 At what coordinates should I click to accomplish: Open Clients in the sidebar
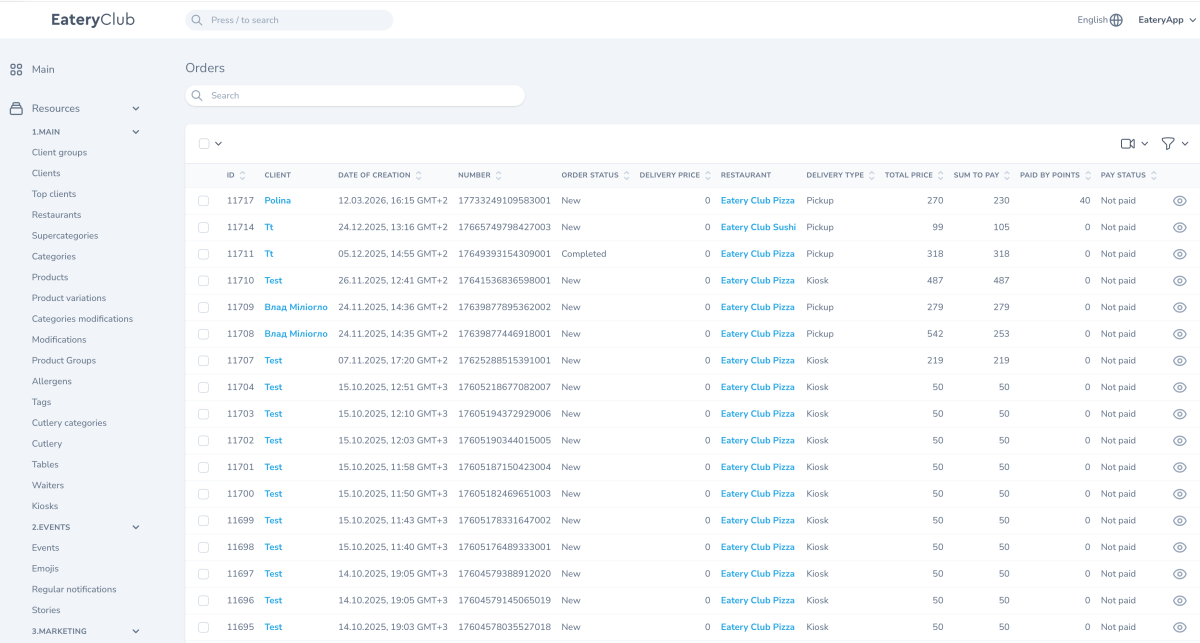pyautogui.click(x=46, y=174)
